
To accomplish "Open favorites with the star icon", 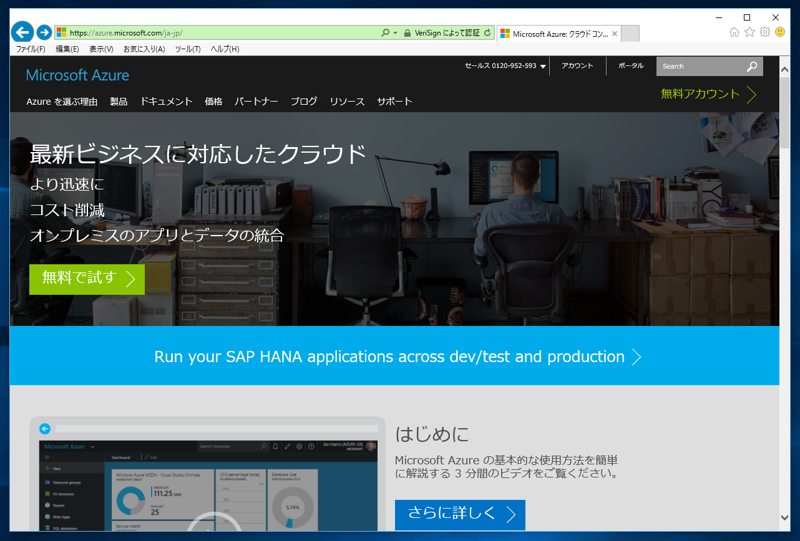I will click(x=749, y=32).
